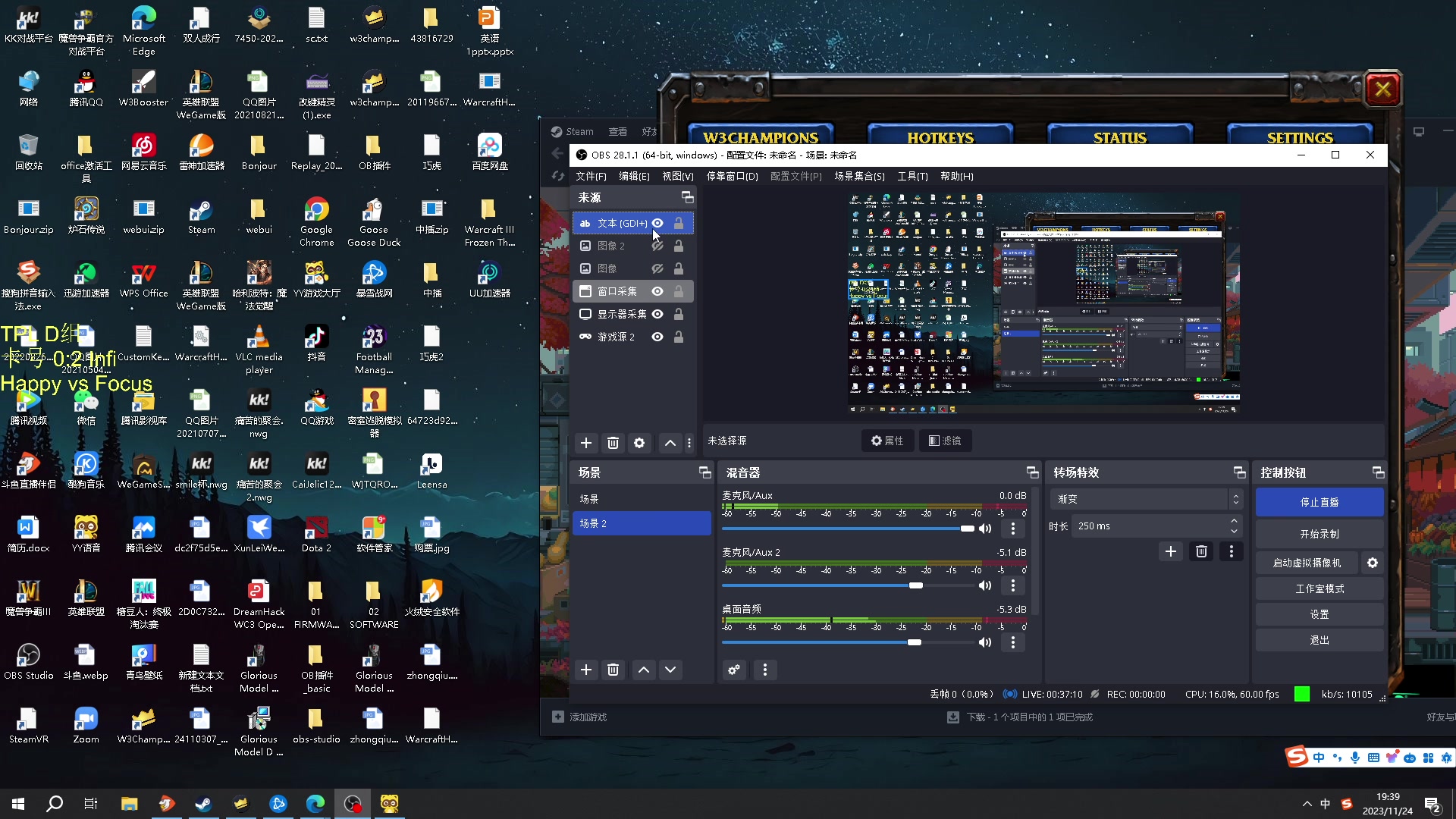The image size is (1456, 819).
Task: Hide the 窗口采集 source eye icon
Action: click(657, 291)
